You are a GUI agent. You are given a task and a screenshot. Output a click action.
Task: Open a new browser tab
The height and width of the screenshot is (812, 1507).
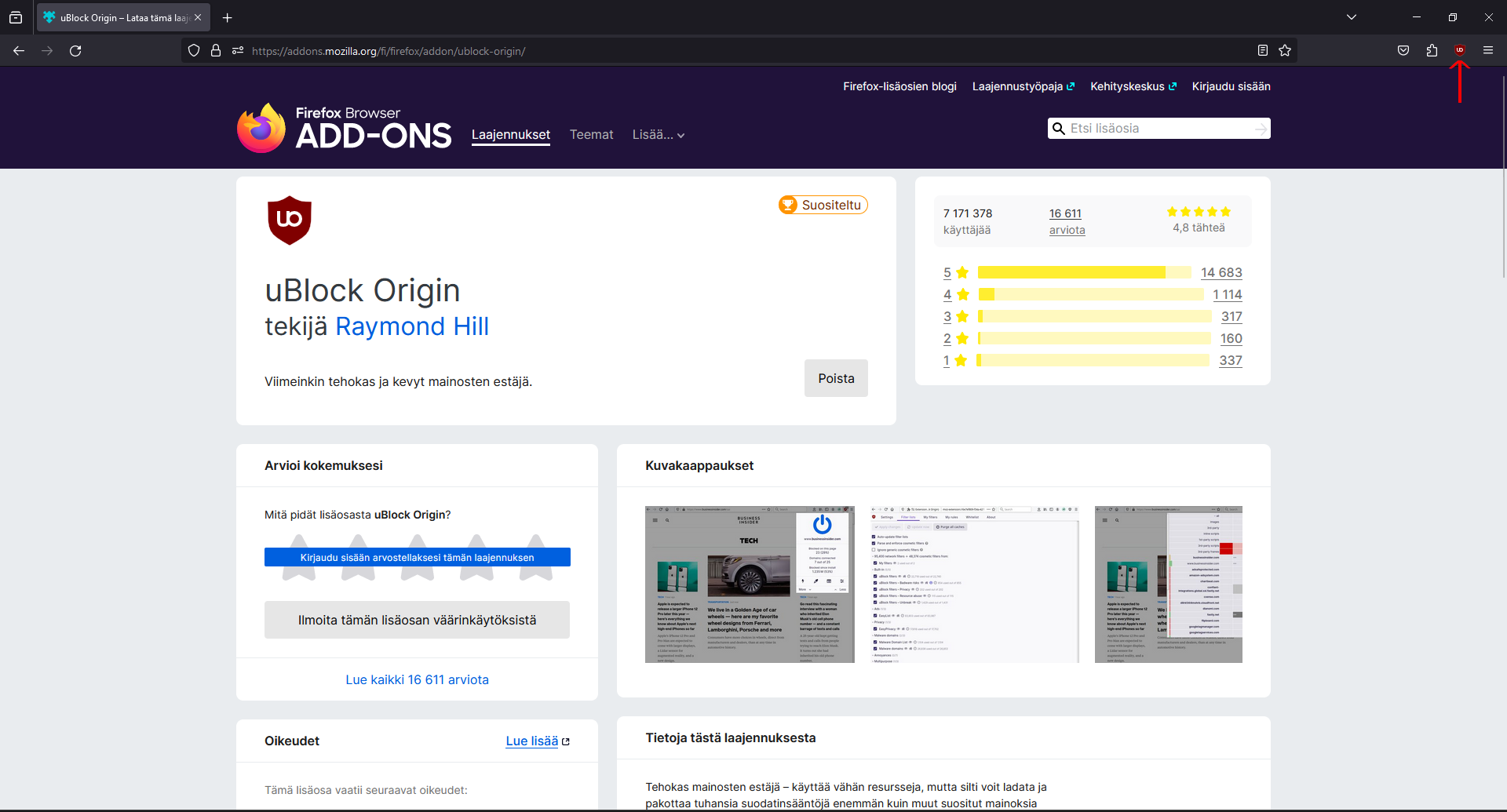(x=227, y=17)
